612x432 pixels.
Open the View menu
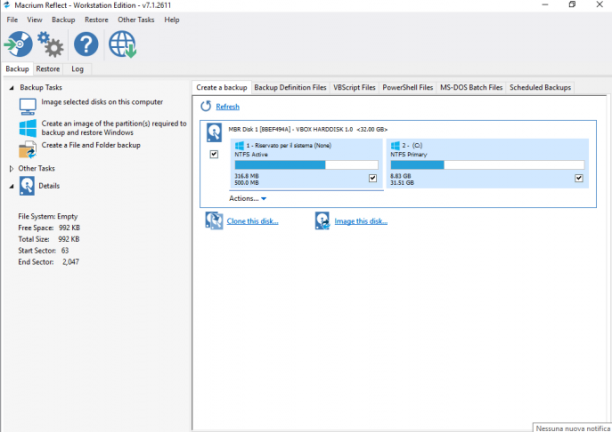point(34,20)
